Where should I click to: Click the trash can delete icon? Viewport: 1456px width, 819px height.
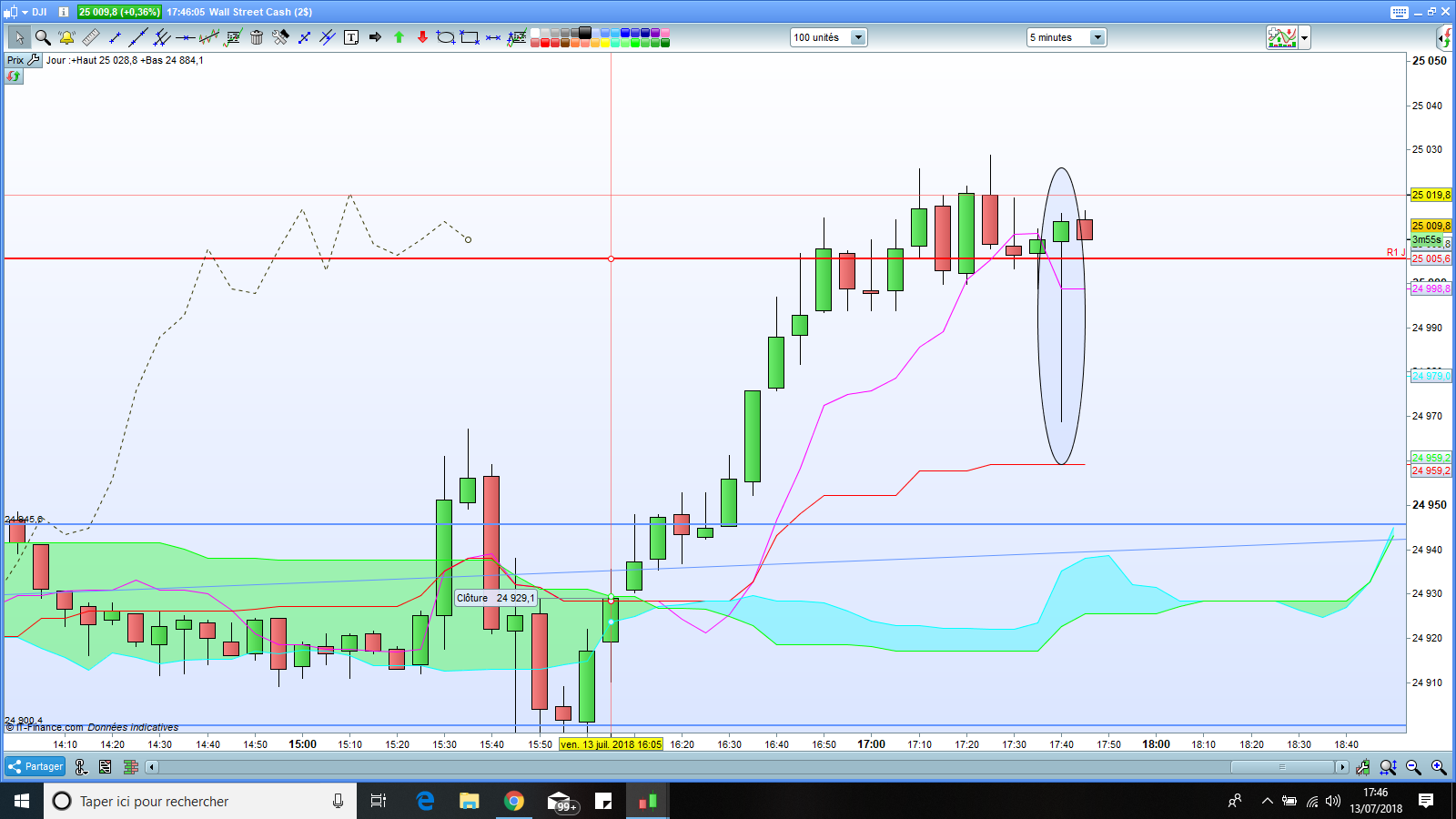(x=257, y=37)
